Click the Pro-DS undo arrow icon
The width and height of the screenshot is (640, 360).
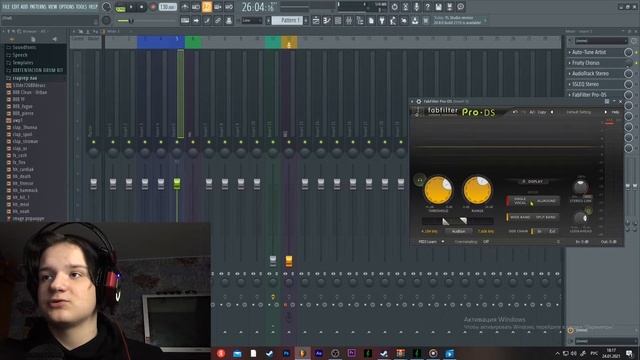pyautogui.click(x=515, y=112)
